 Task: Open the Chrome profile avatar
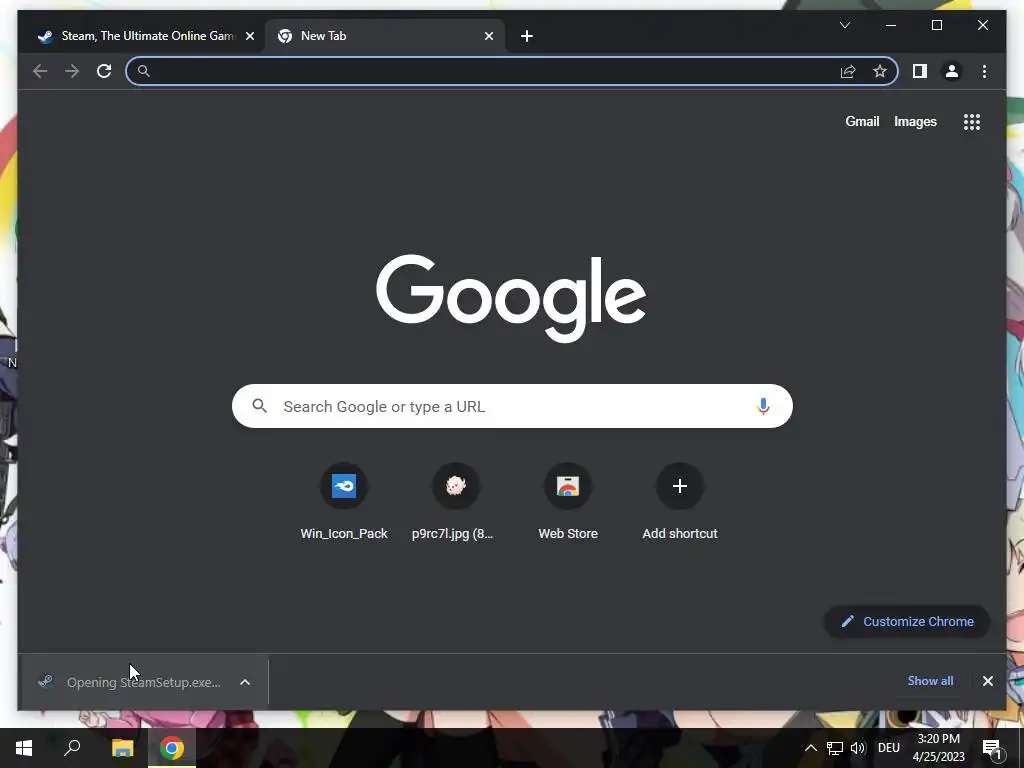click(952, 71)
